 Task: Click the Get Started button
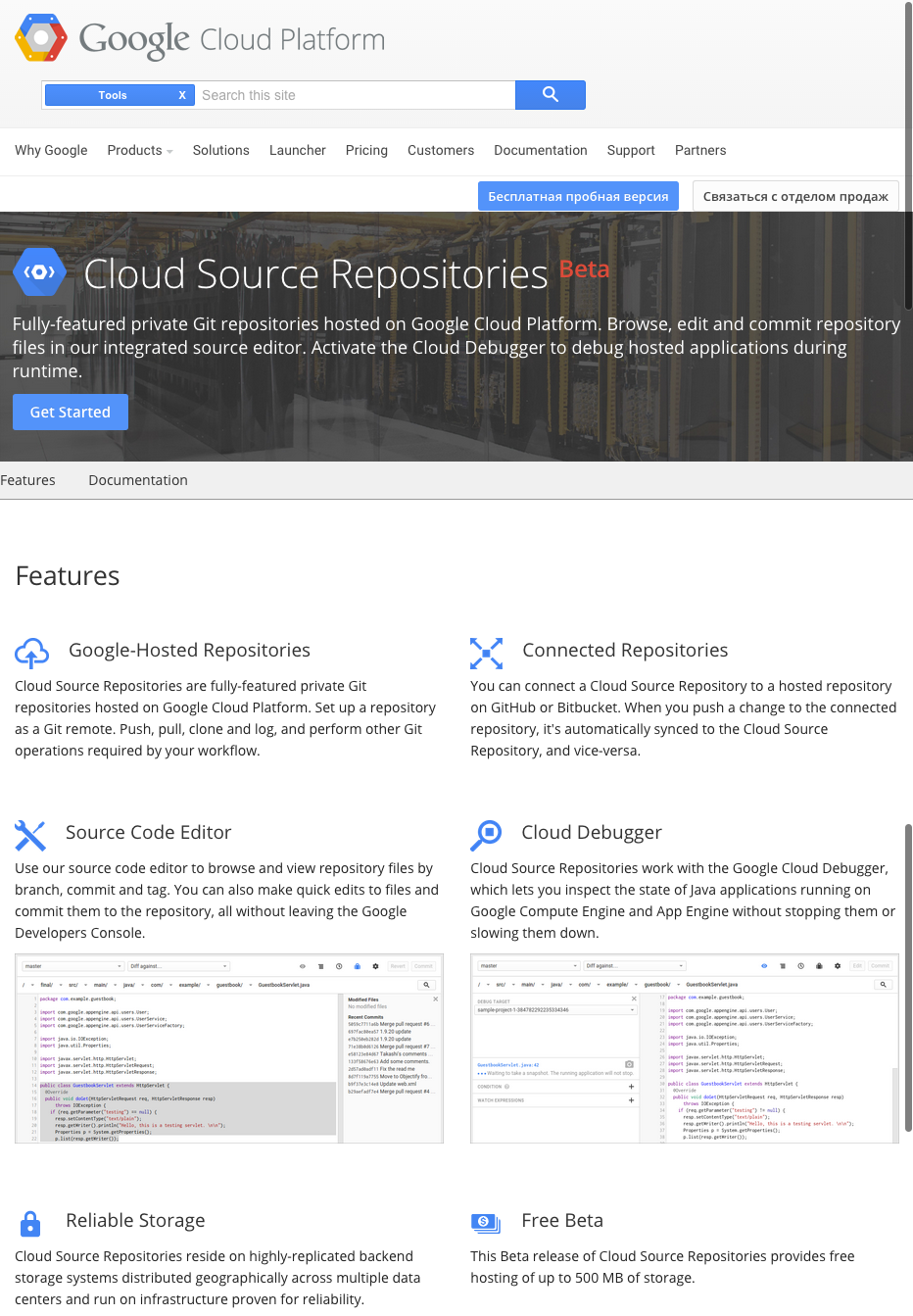pyautogui.click(x=71, y=412)
